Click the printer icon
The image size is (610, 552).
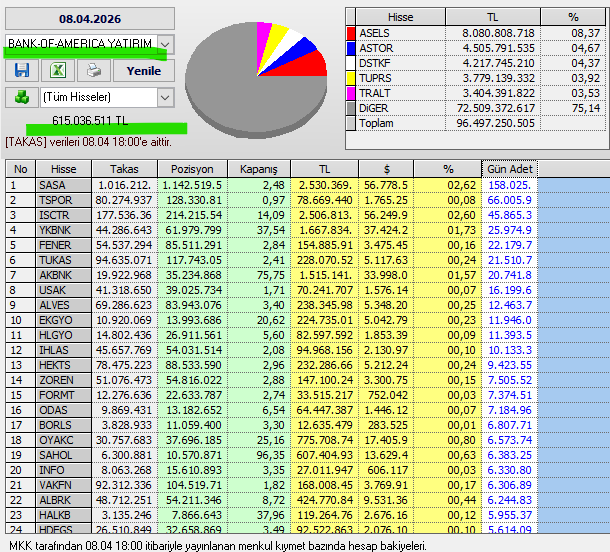coord(94,70)
